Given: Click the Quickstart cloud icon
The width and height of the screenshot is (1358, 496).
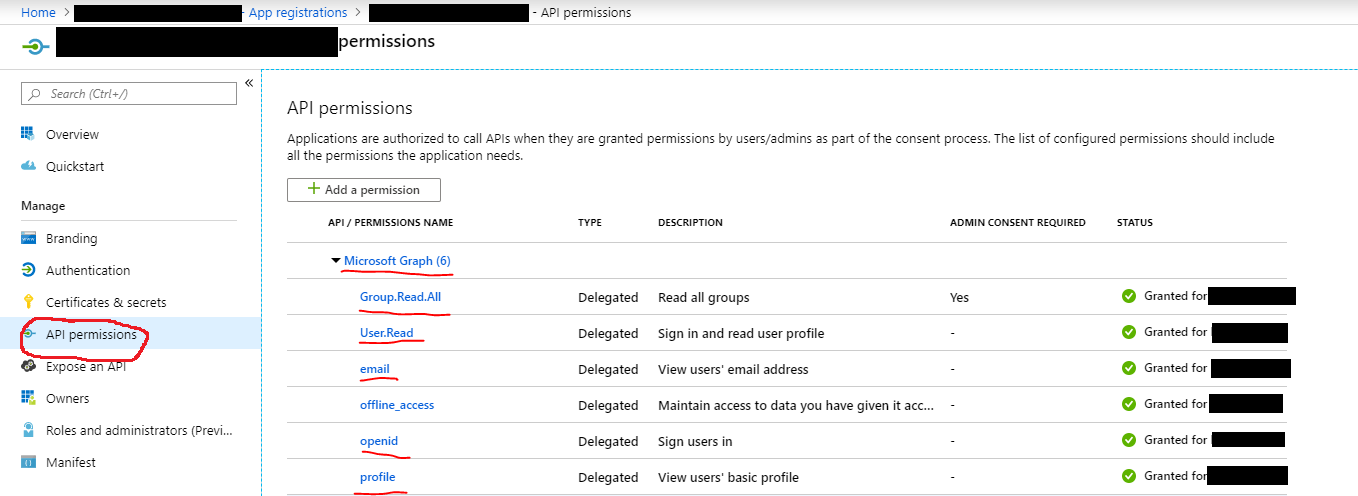Looking at the screenshot, I should point(28,166).
